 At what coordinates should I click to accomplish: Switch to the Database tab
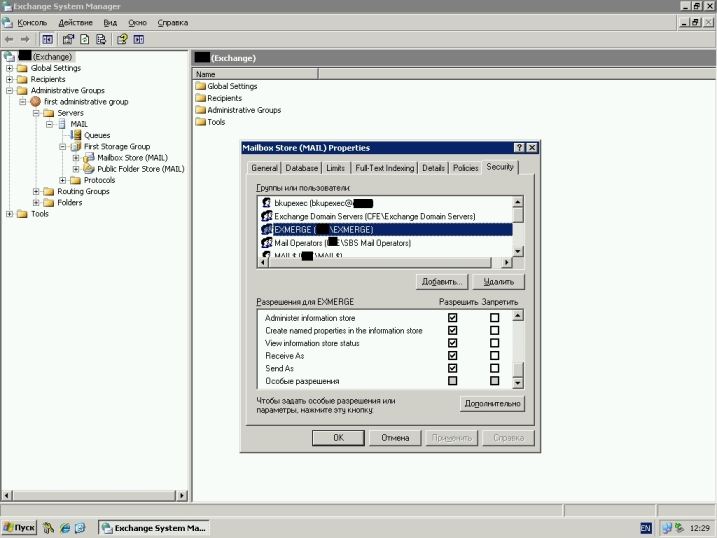[301, 168]
